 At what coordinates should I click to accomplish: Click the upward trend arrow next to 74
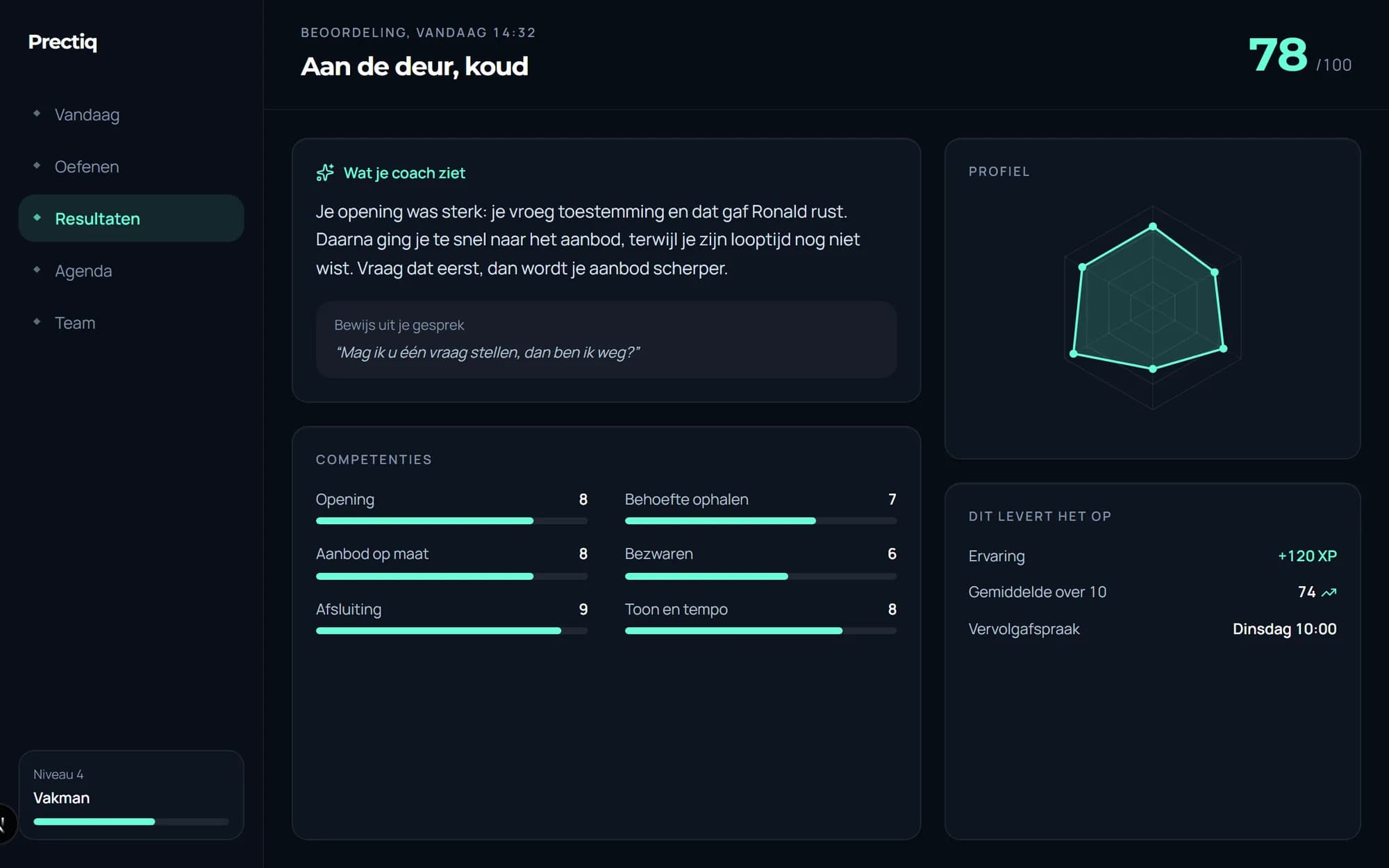(1329, 592)
